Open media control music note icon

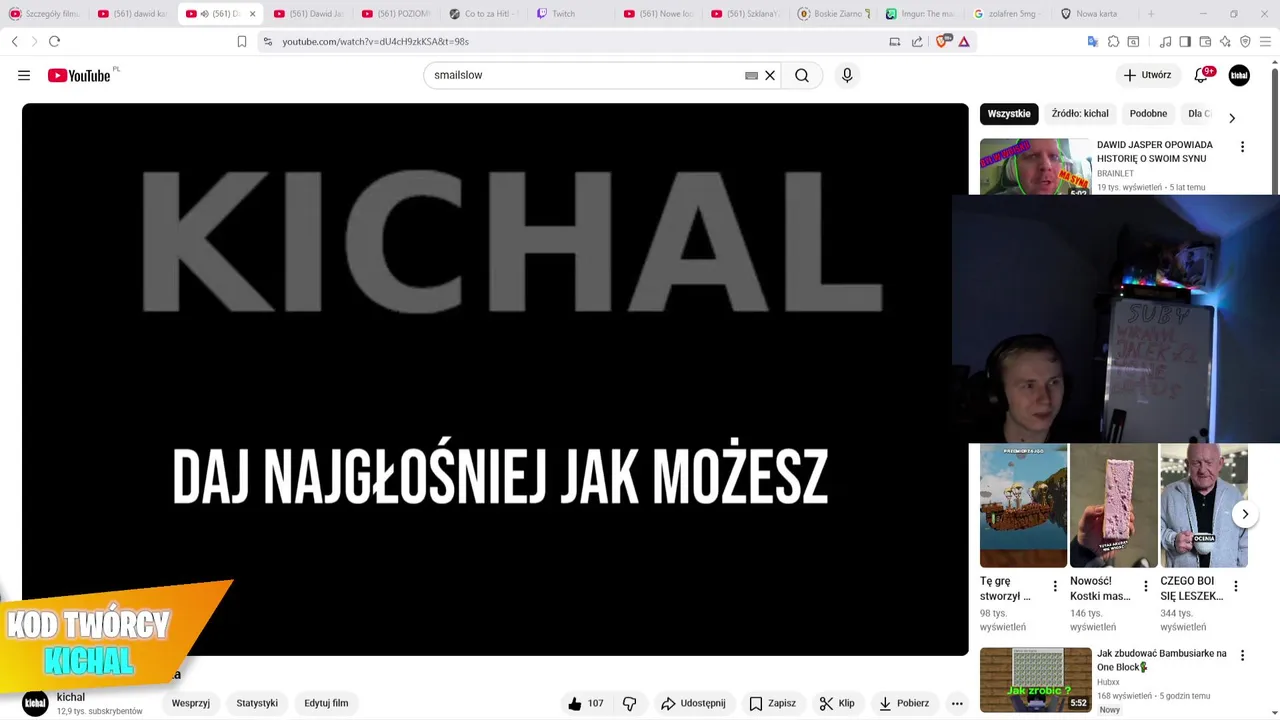pyautogui.click(x=1165, y=41)
